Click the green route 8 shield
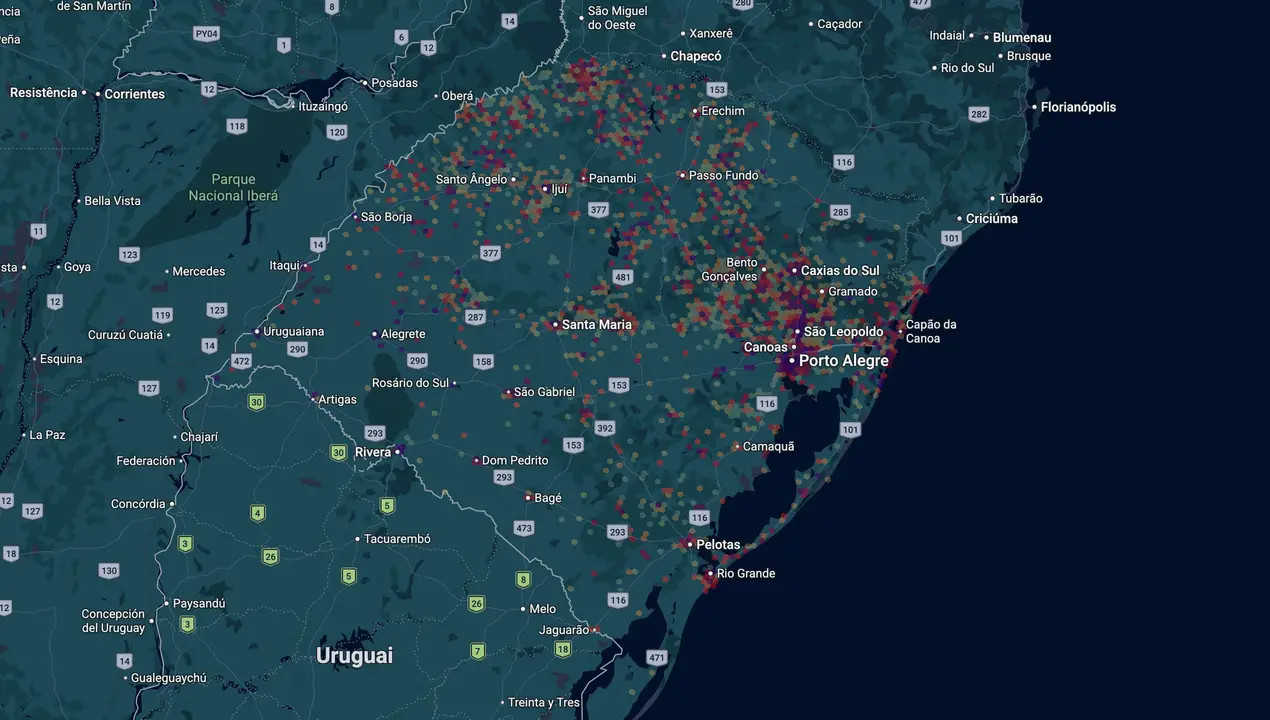Viewport: 1270px width, 720px height. tap(523, 579)
